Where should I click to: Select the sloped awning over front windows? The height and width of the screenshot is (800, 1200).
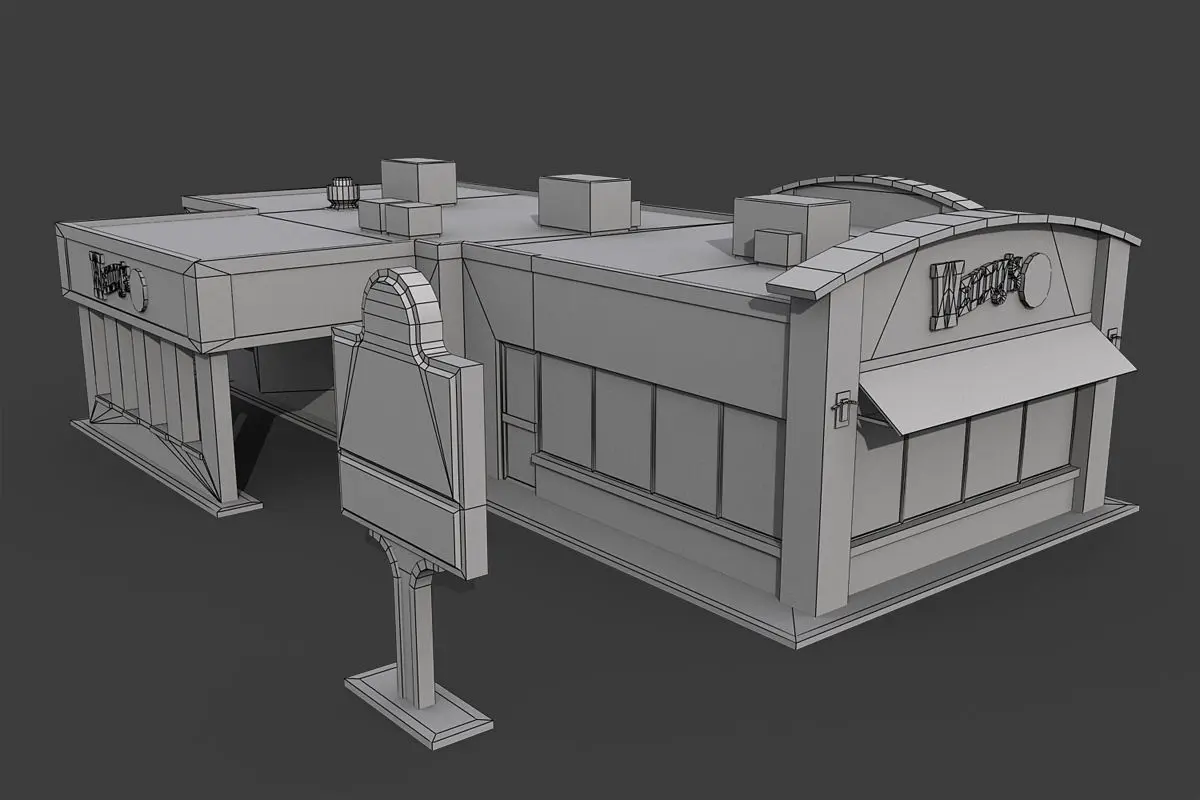click(997, 380)
